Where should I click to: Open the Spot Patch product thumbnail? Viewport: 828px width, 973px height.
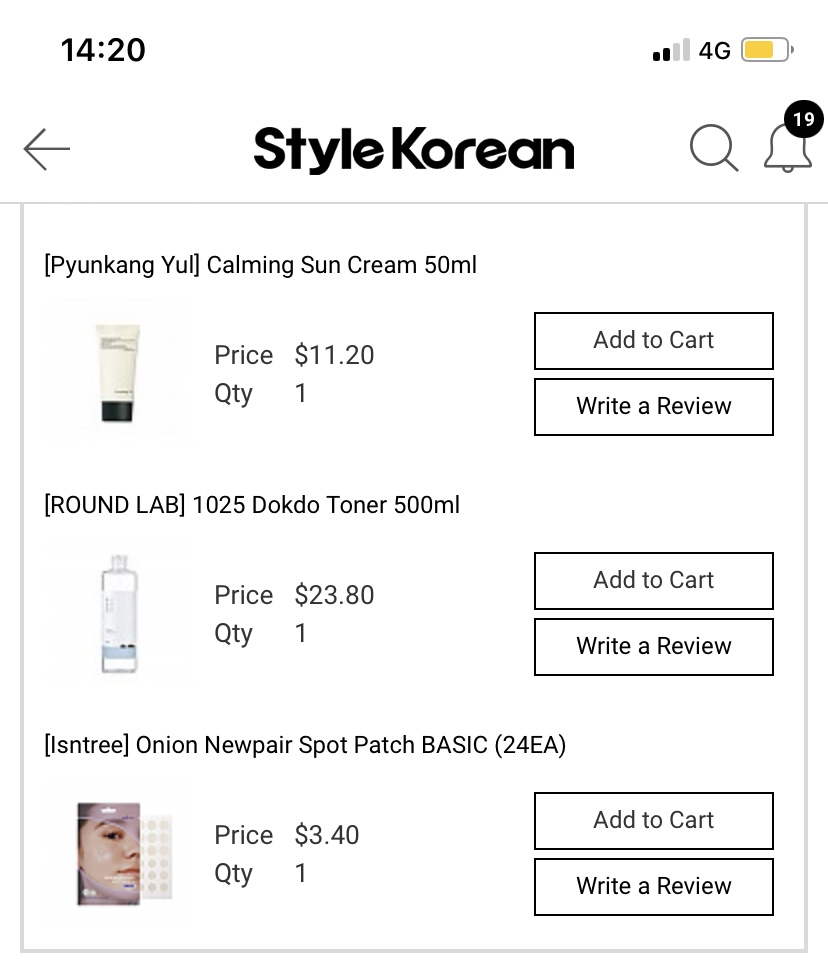click(119, 854)
